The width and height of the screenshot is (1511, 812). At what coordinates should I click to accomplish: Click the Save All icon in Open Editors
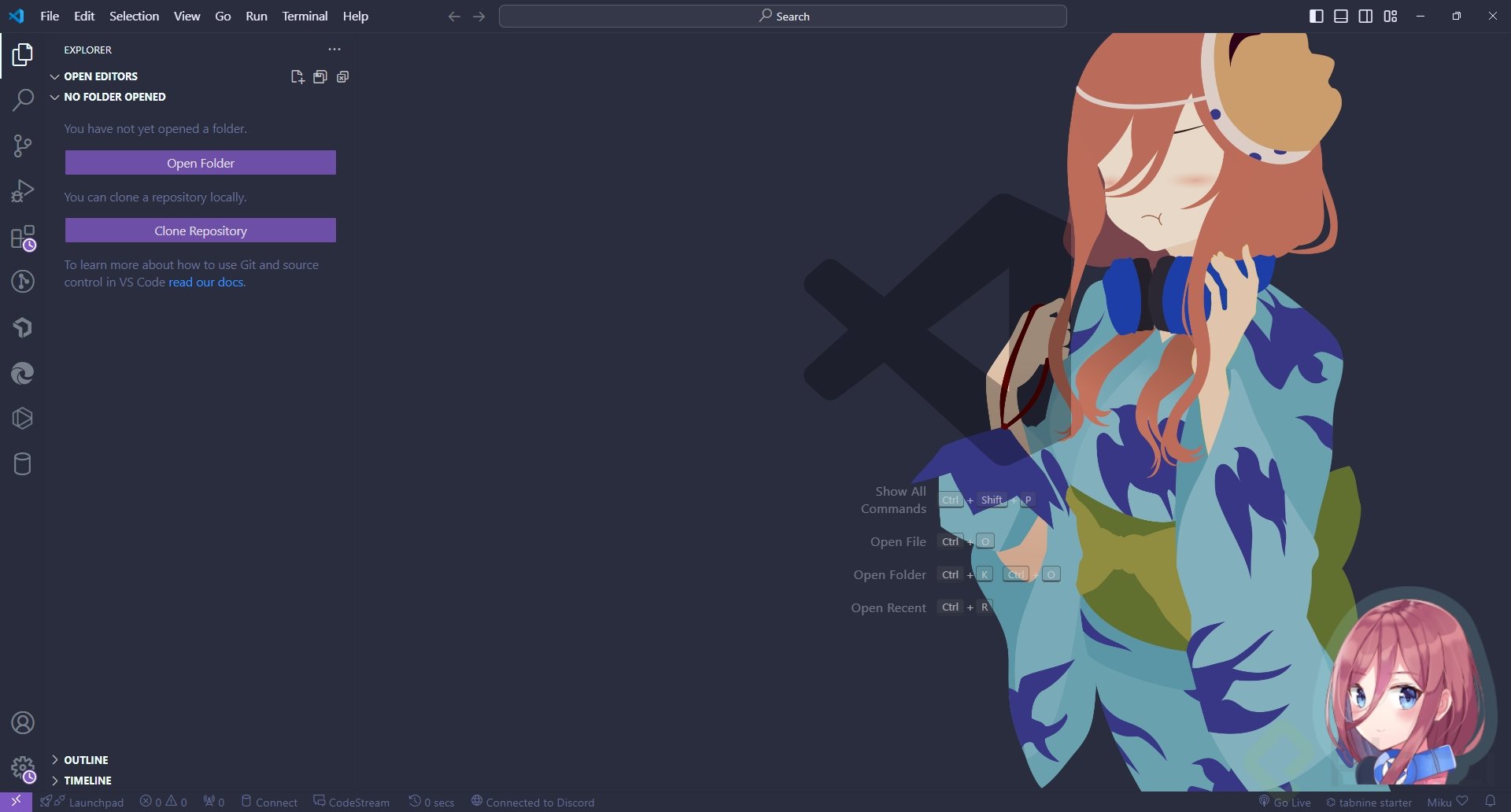(x=320, y=76)
